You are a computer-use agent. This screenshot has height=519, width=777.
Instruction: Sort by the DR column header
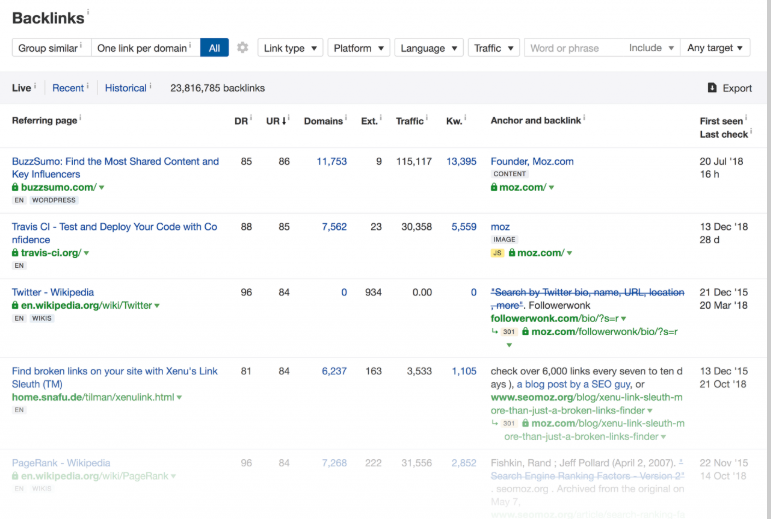(x=241, y=121)
